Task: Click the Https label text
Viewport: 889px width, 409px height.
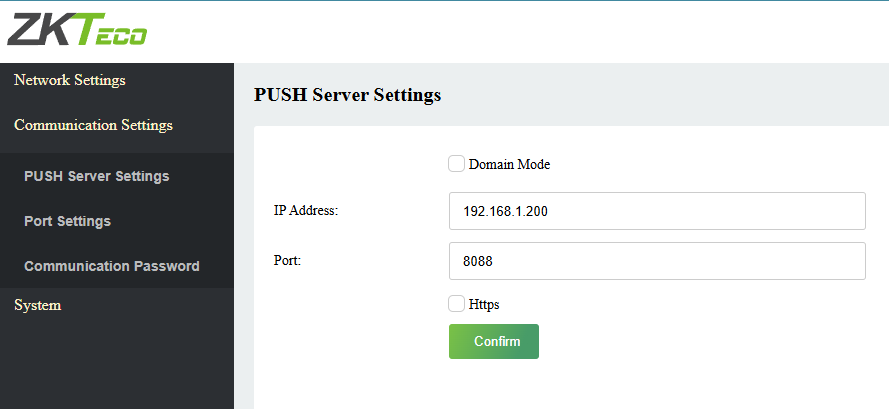Action: point(484,304)
